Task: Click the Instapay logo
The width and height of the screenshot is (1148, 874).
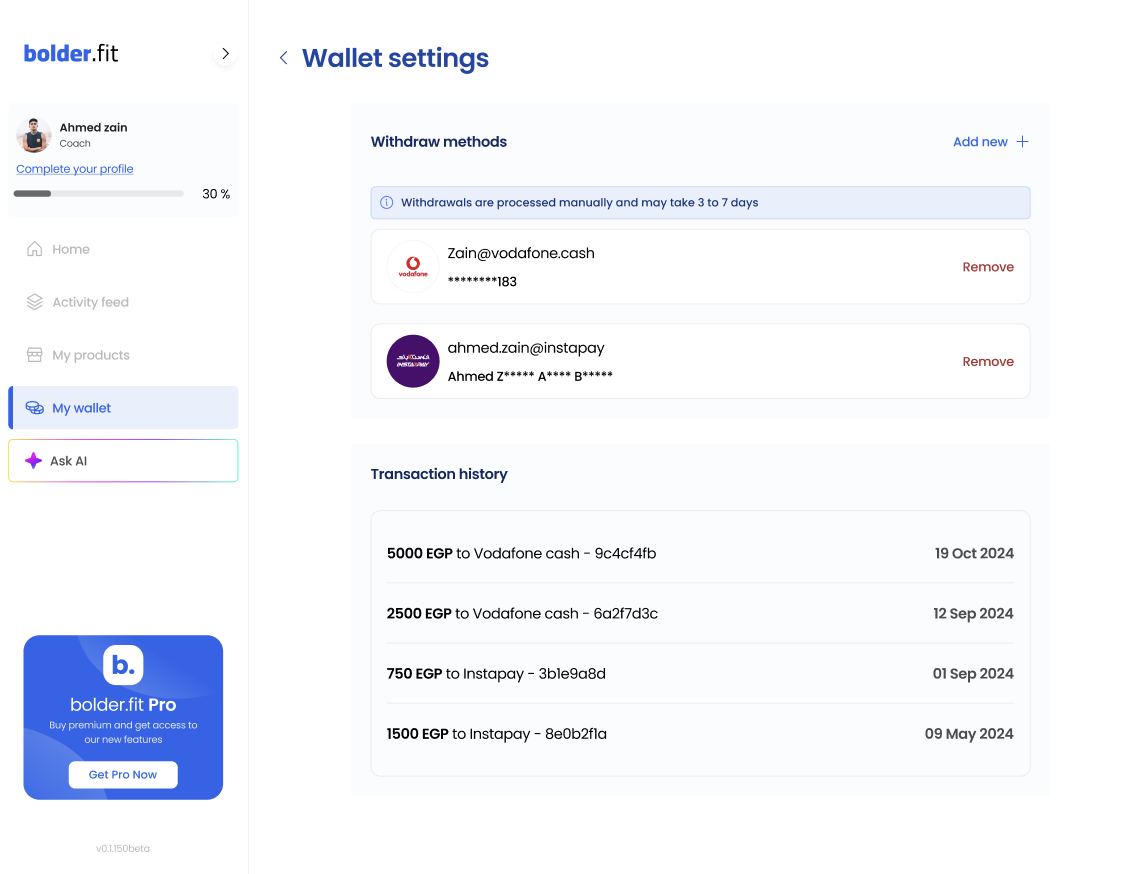Action: click(x=413, y=361)
